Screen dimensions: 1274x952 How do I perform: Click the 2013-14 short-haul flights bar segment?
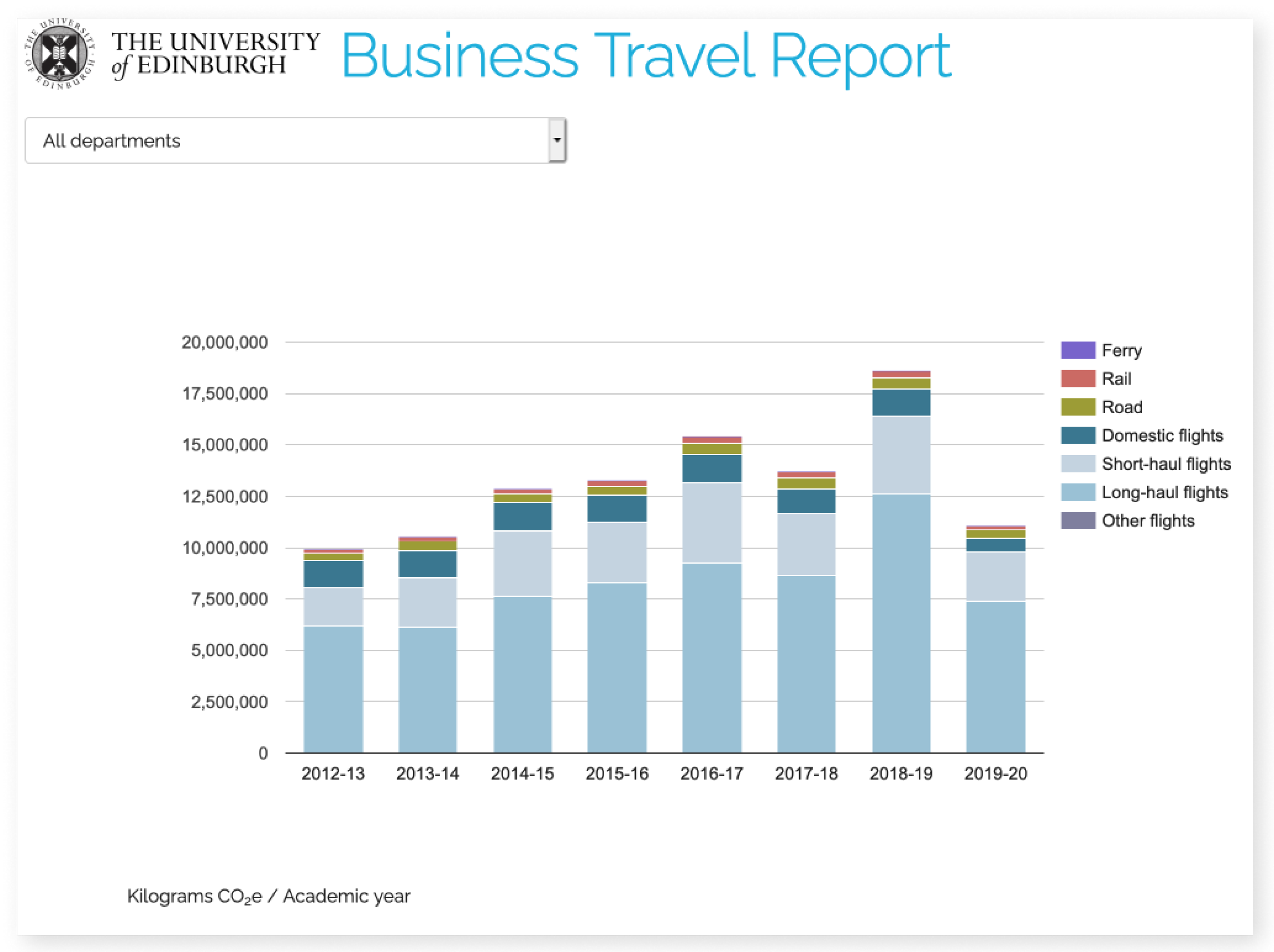[x=427, y=602]
